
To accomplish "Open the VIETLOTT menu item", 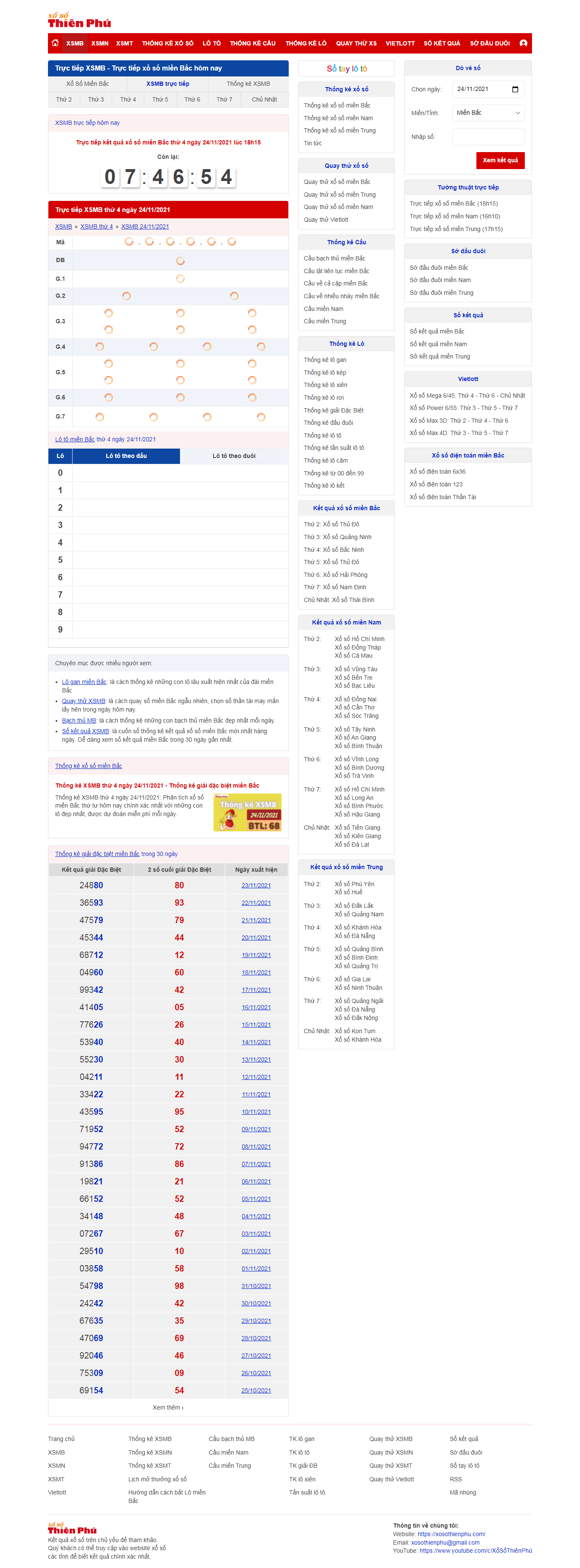I will pyautogui.click(x=400, y=43).
